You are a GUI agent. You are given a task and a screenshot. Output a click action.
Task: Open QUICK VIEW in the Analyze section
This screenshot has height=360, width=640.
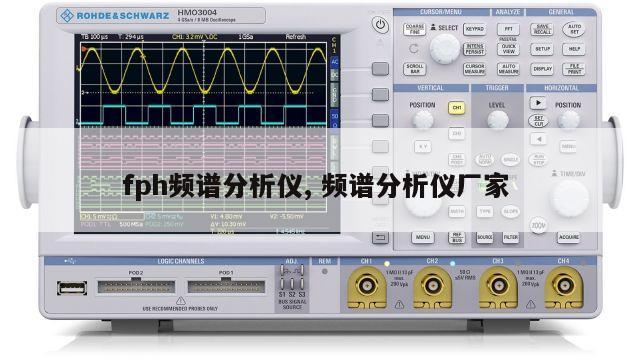pyautogui.click(x=508, y=49)
